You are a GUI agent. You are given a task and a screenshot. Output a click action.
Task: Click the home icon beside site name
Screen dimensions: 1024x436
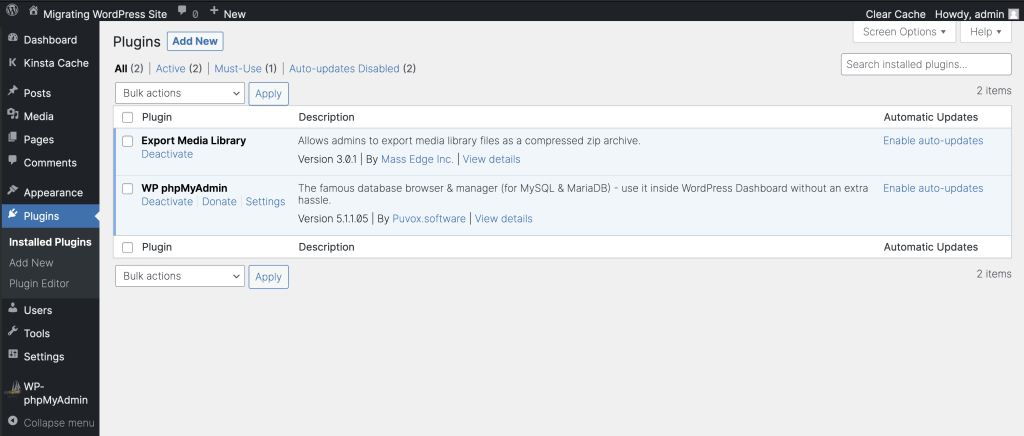point(34,10)
